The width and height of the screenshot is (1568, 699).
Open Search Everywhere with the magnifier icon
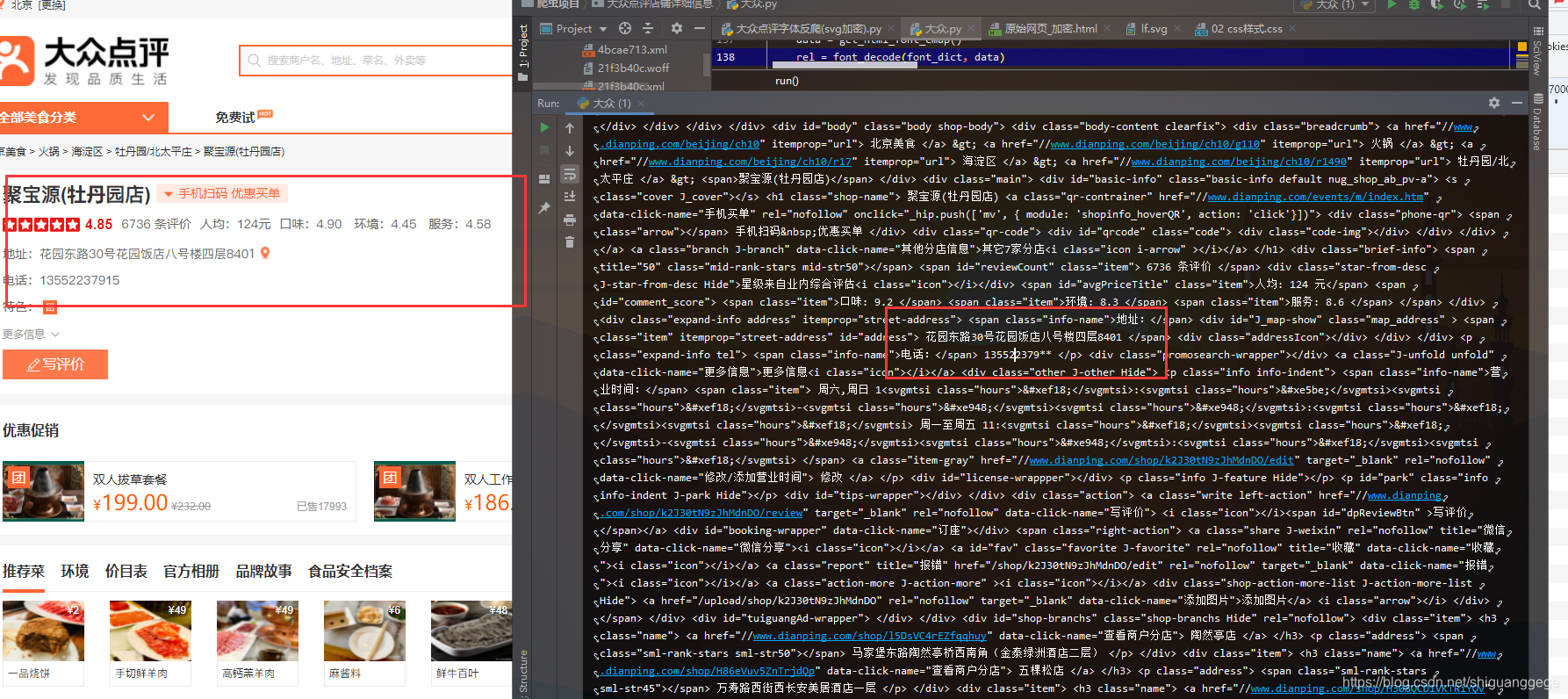(1534, 4)
